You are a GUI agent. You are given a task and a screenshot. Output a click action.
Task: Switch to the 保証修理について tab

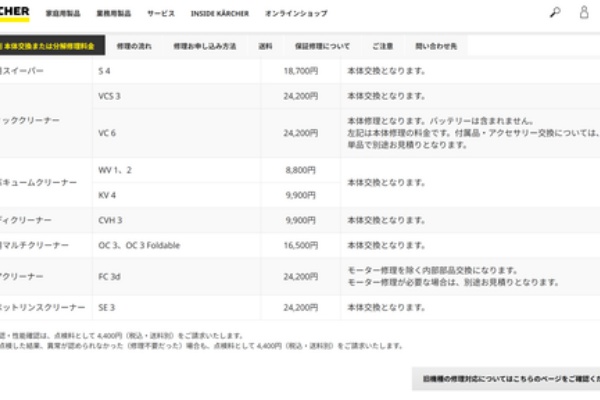click(322, 46)
